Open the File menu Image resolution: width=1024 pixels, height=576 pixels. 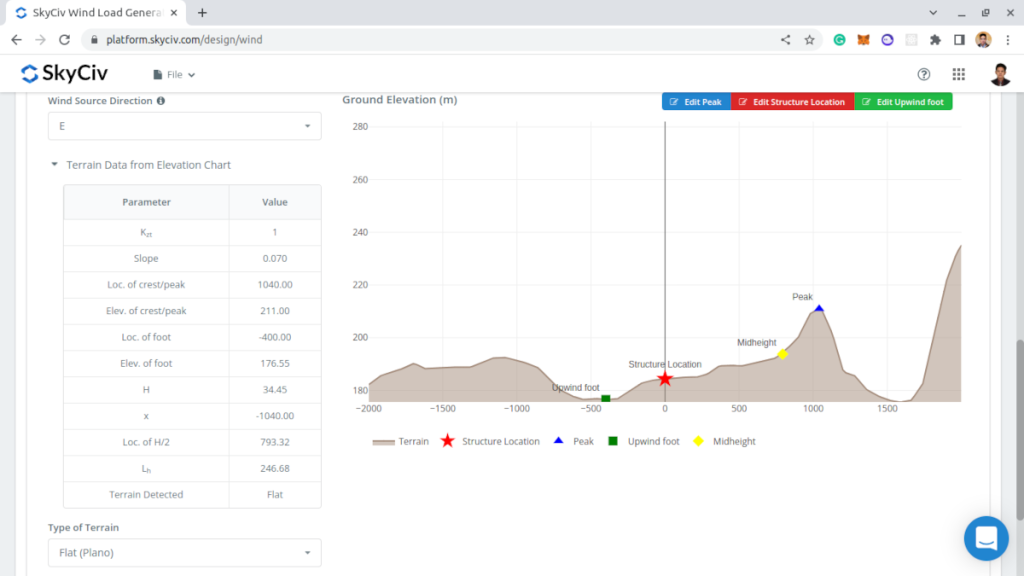[174, 74]
